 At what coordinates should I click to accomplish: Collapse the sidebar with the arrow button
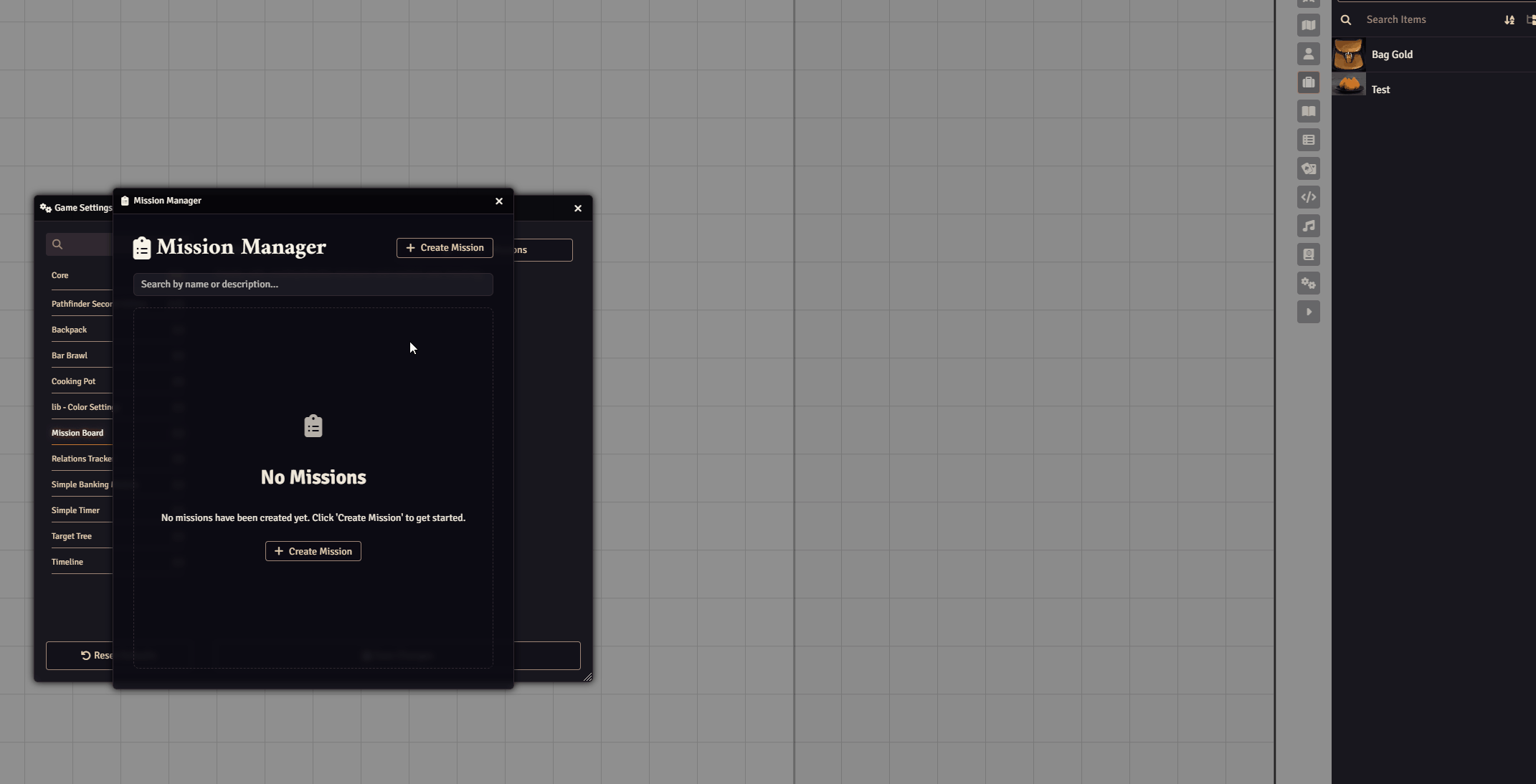(x=1308, y=312)
